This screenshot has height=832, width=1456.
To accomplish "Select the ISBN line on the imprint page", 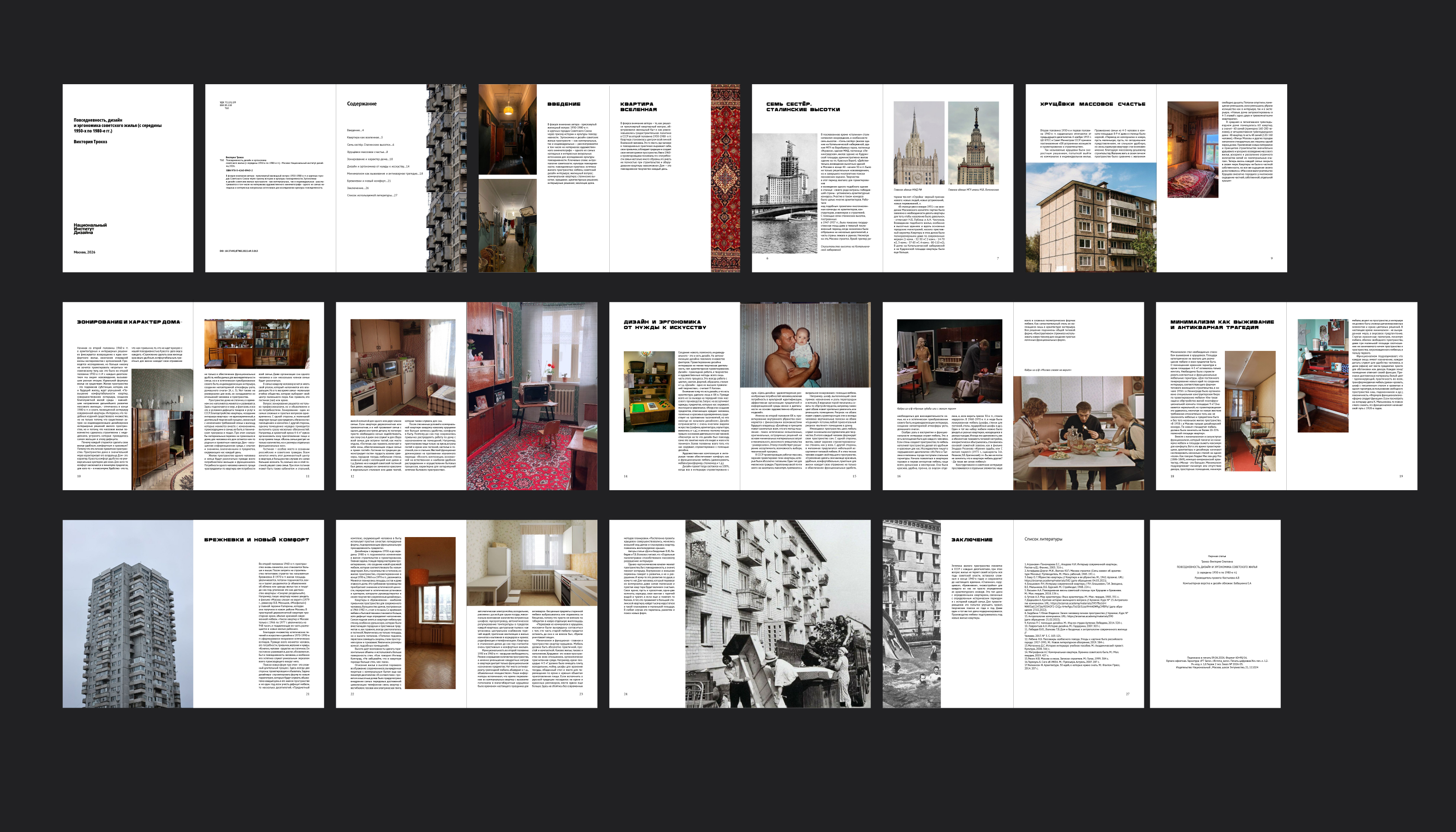I will click(x=239, y=170).
